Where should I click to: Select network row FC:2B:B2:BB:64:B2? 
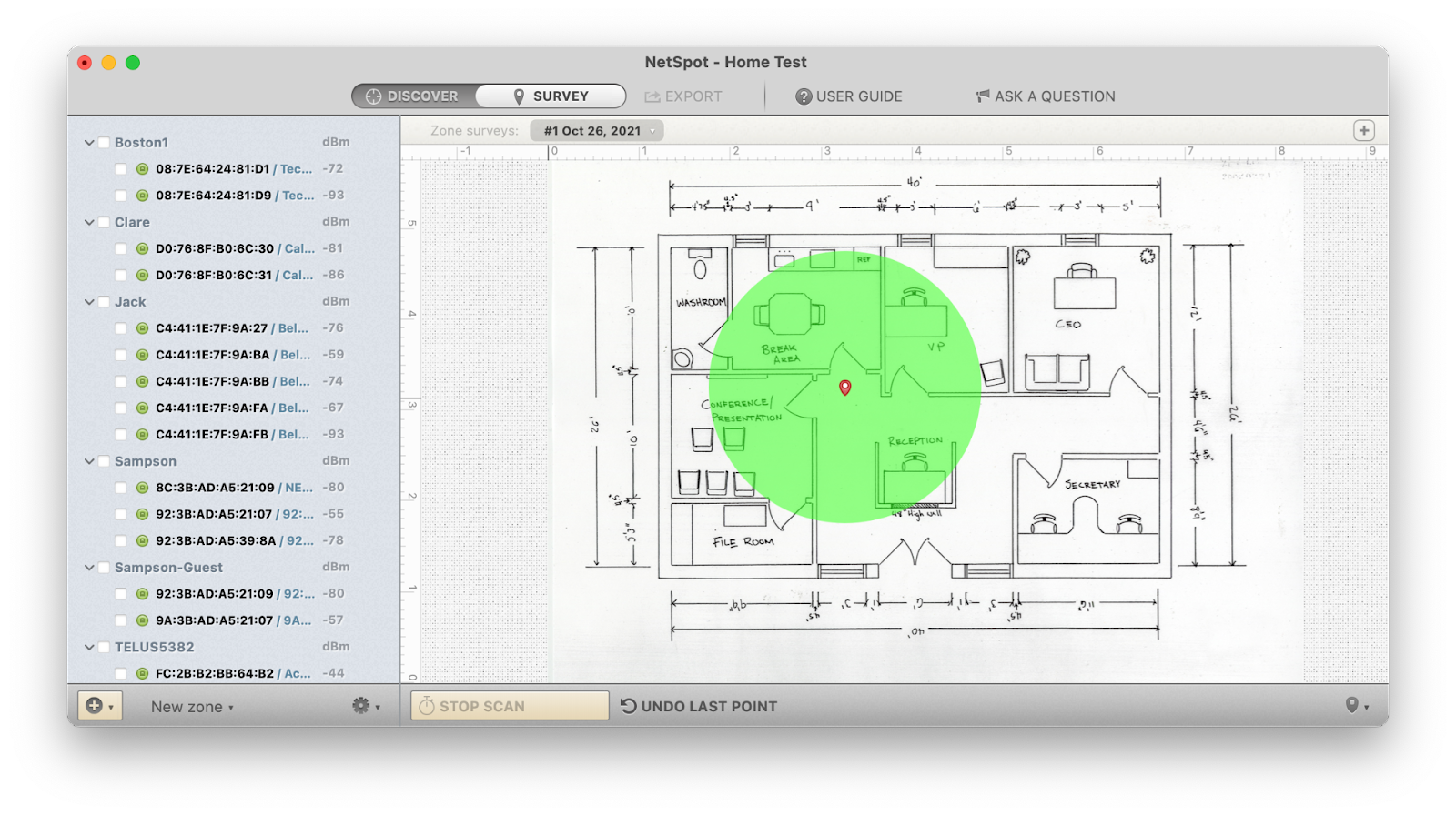tap(234, 674)
